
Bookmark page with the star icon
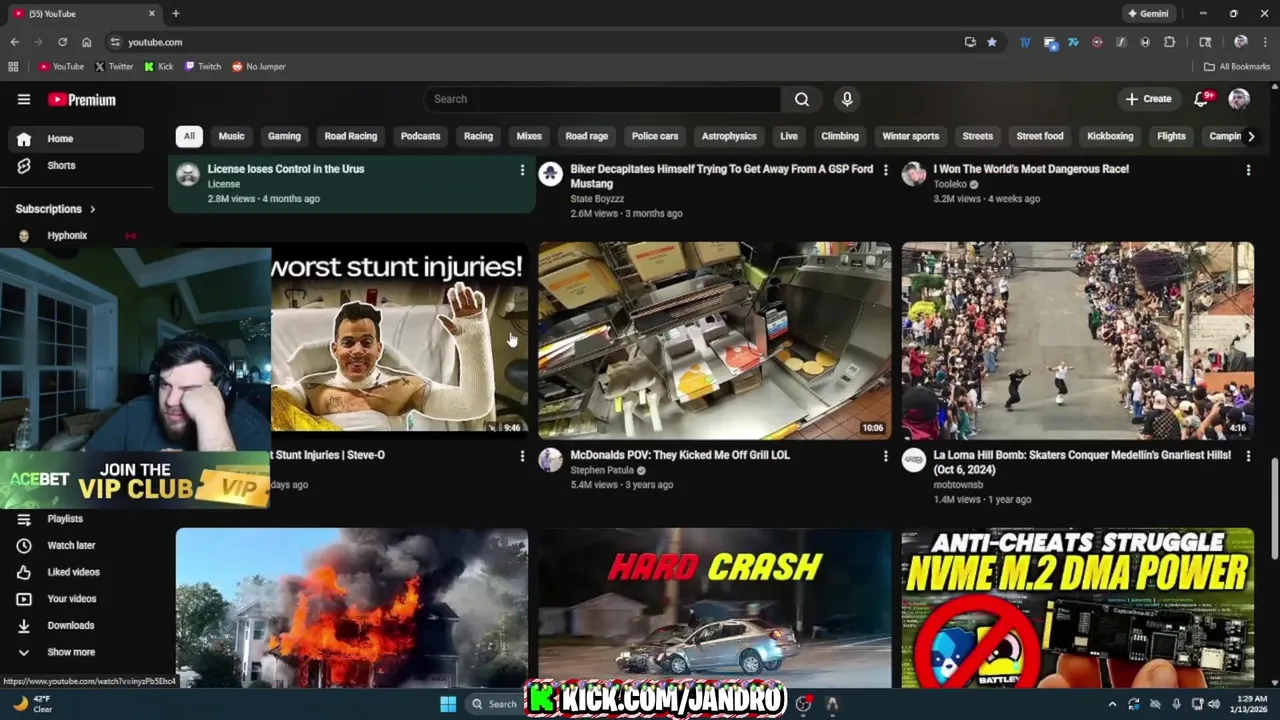[x=992, y=42]
